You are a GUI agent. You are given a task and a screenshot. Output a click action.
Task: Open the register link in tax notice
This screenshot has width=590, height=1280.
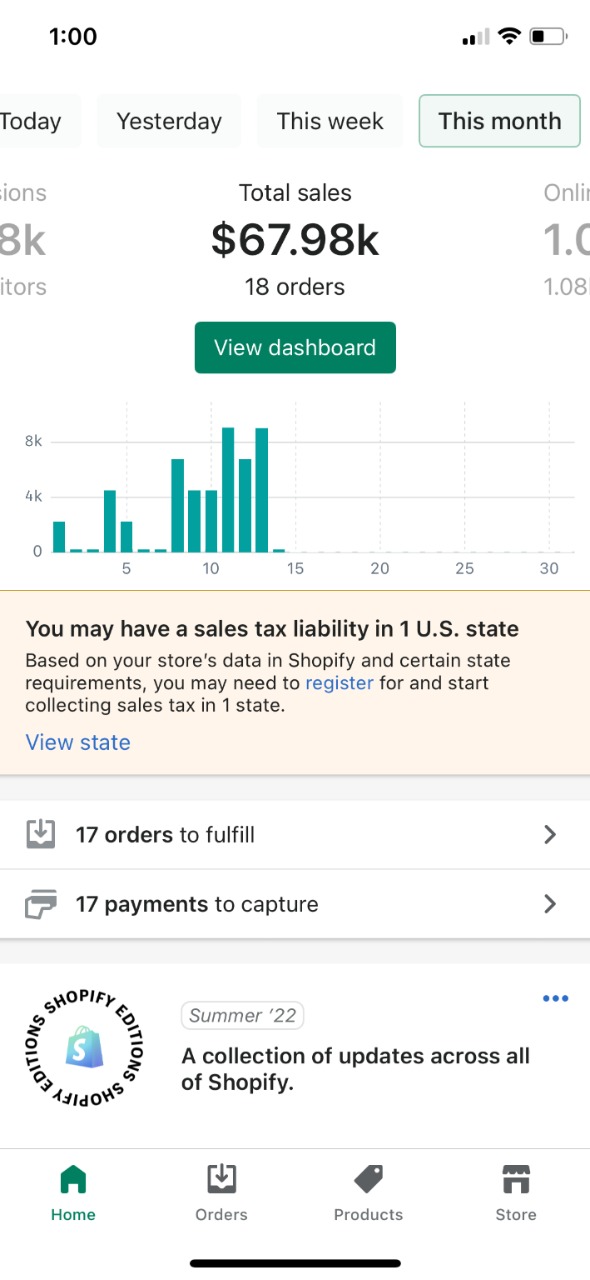(x=339, y=683)
